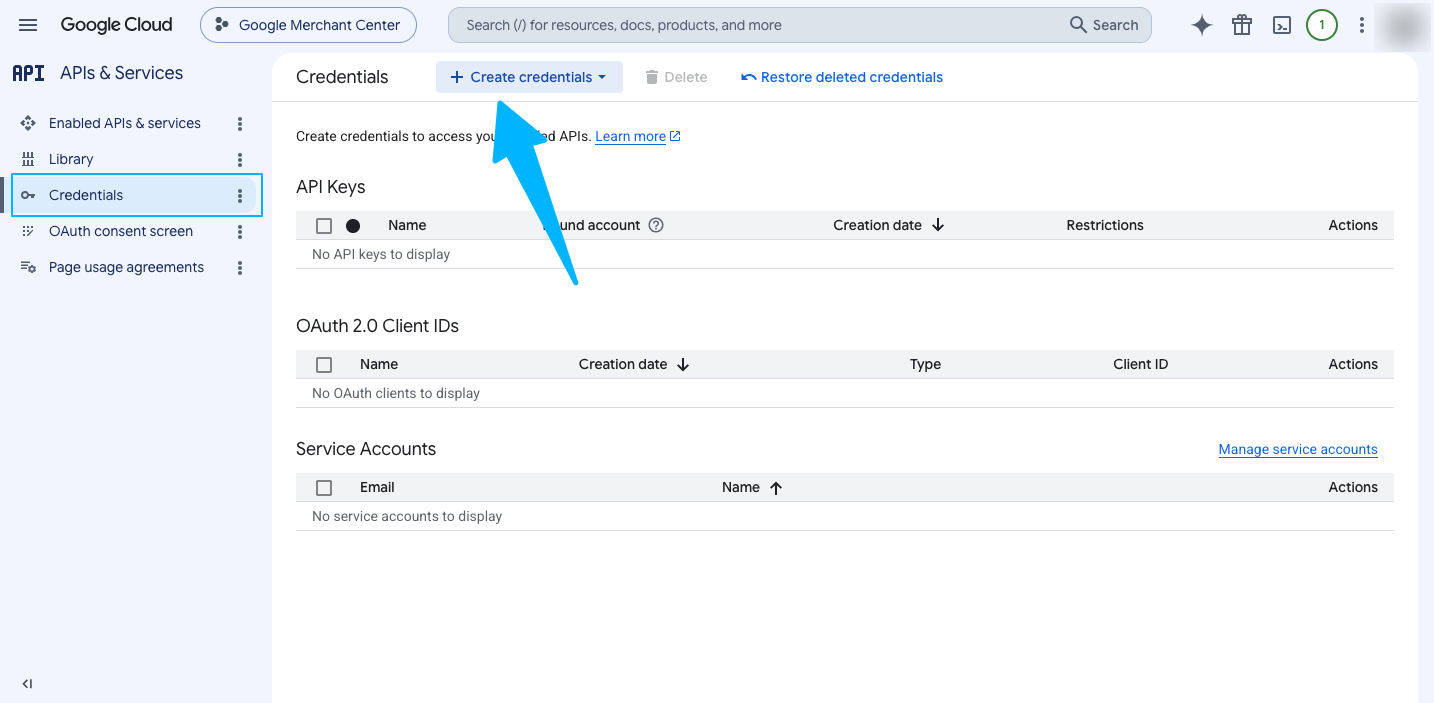This screenshot has height=703, width=1434.
Task: Click API Keys Actions column header
Action: [1353, 225]
